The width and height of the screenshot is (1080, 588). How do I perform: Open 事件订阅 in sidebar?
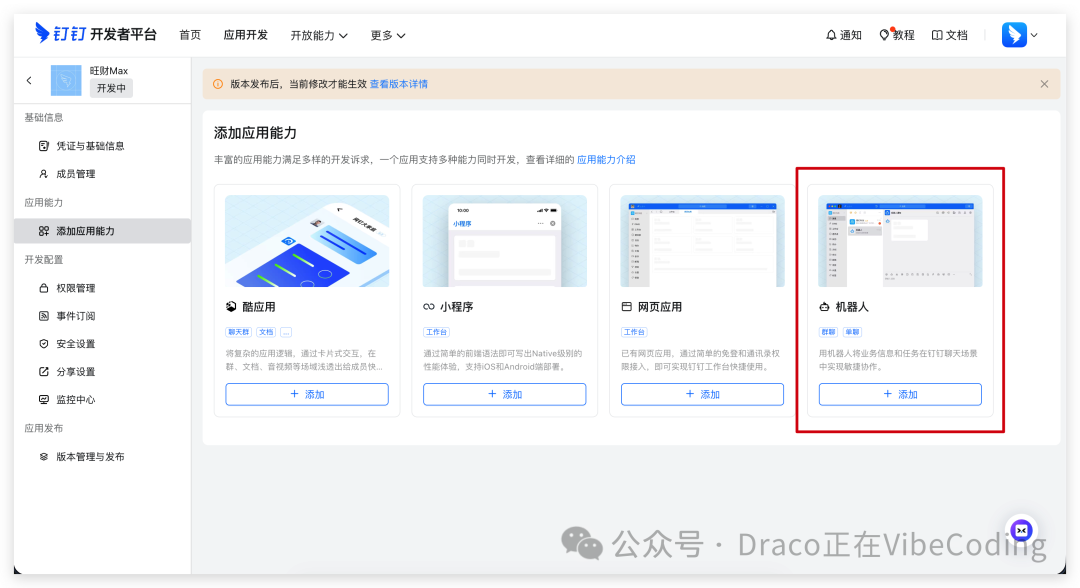(x=102, y=316)
